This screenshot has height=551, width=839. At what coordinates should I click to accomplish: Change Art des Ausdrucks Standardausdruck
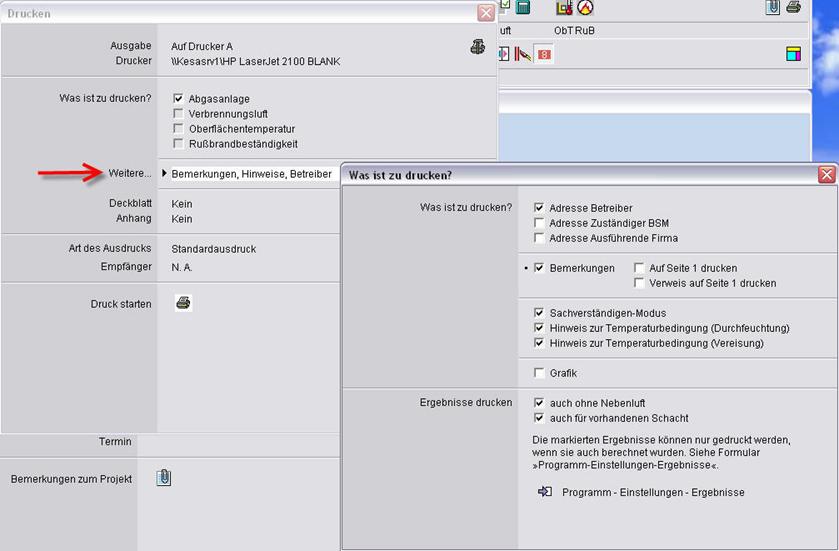coord(213,249)
